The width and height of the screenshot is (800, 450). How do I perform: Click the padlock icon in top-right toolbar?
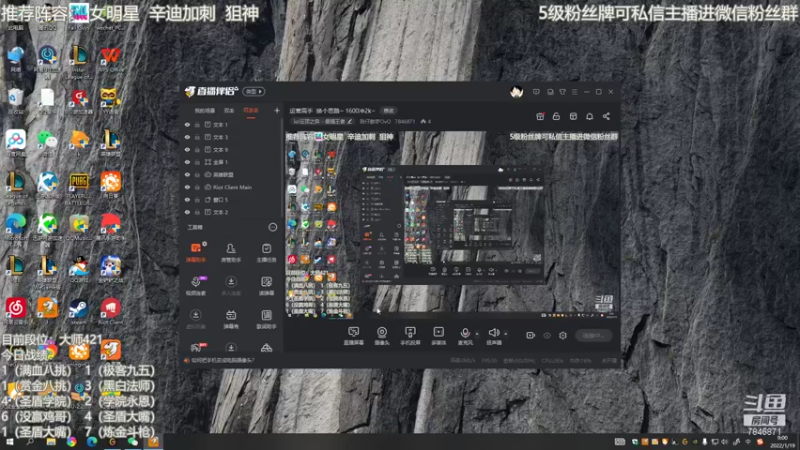click(x=556, y=116)
